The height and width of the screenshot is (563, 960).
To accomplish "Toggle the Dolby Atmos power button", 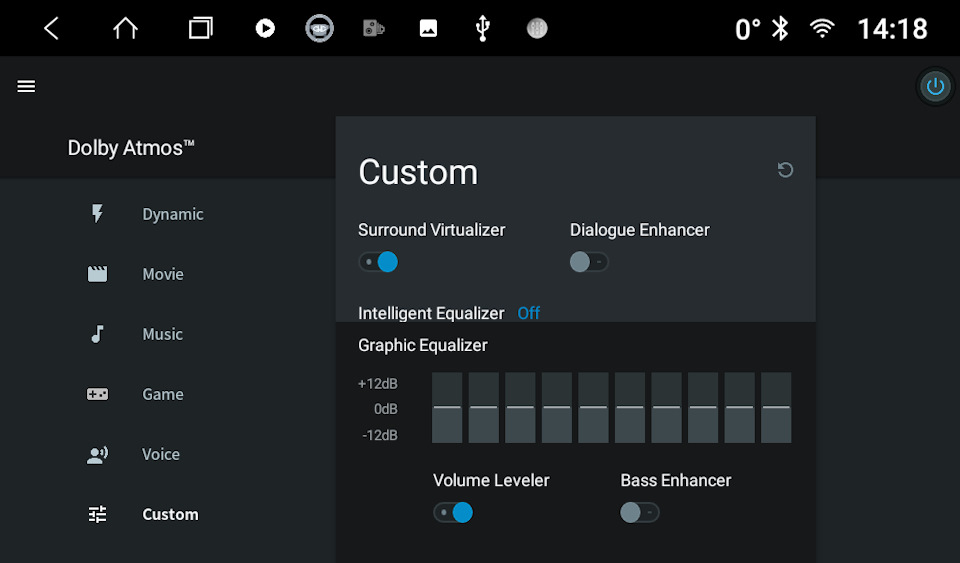I will pyautogui.click(x=935, y=87).
